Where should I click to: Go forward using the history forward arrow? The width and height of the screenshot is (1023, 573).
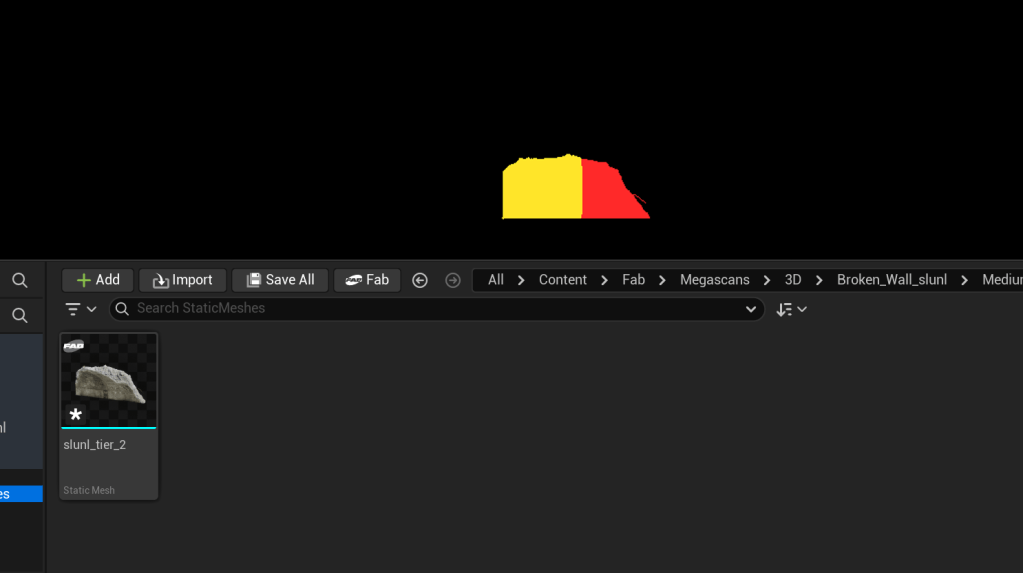click(x=453, y=280)
